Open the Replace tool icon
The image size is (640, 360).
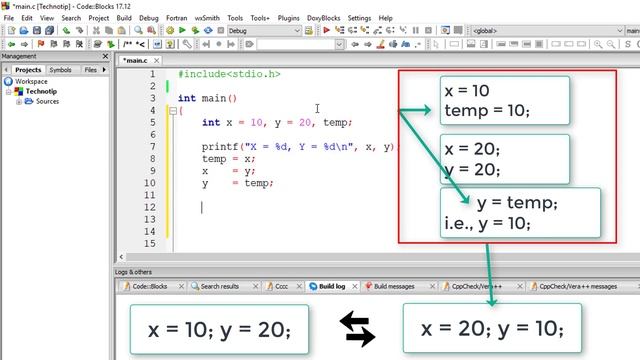pyautogui.click(x=151, y=30)
